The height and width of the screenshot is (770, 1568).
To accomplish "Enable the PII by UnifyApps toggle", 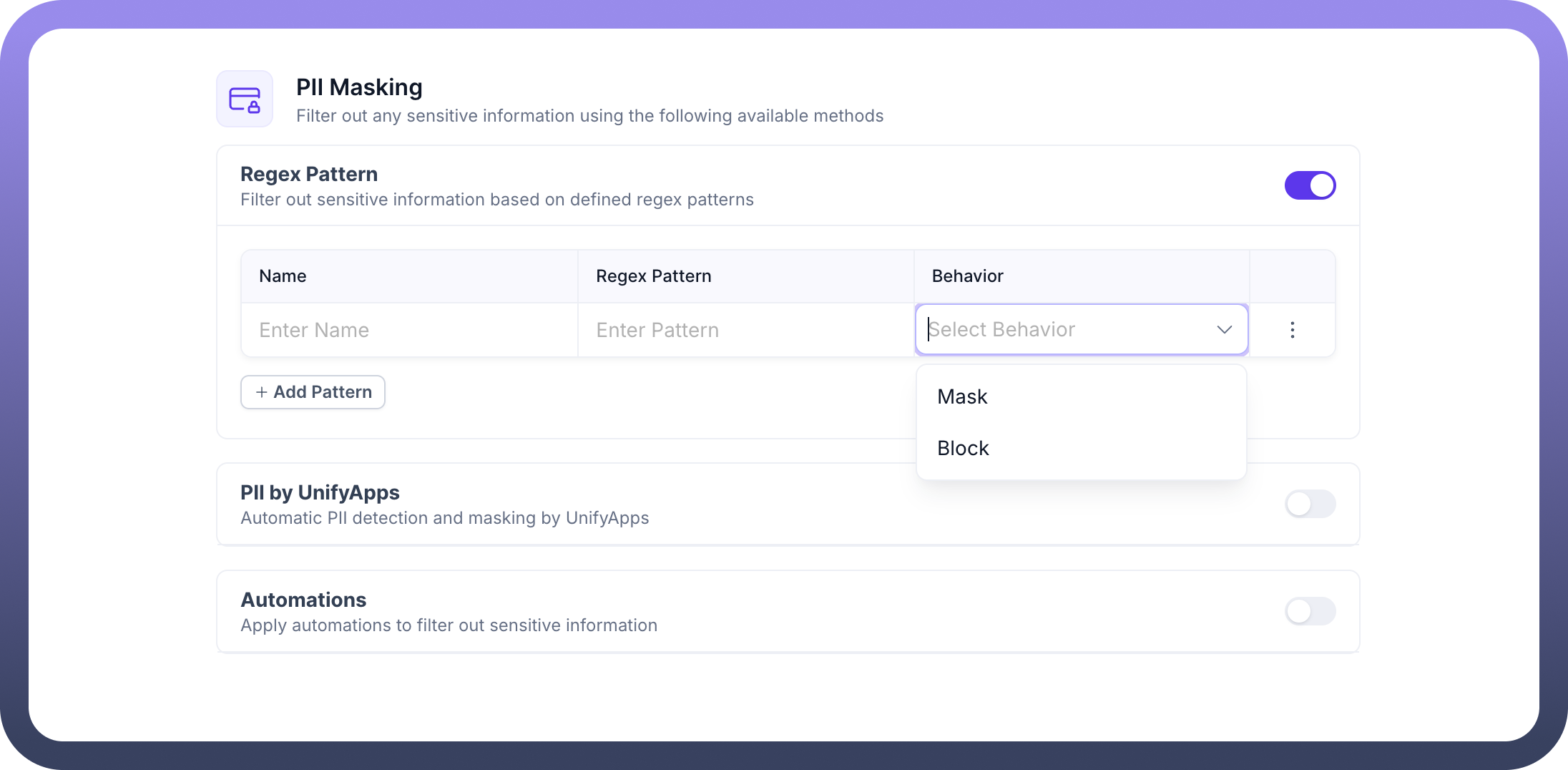I will pos(1310,504).
